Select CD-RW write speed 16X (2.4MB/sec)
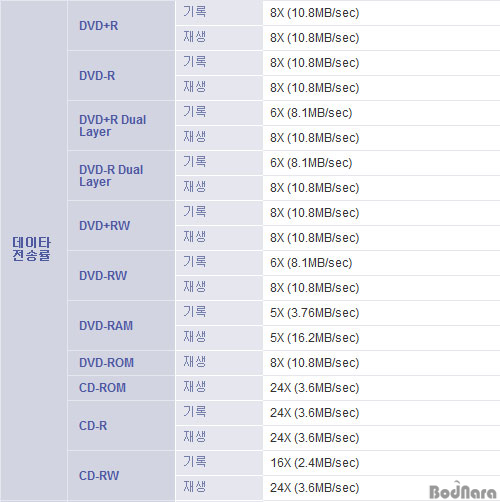The image size is (500, 502). 314,463
